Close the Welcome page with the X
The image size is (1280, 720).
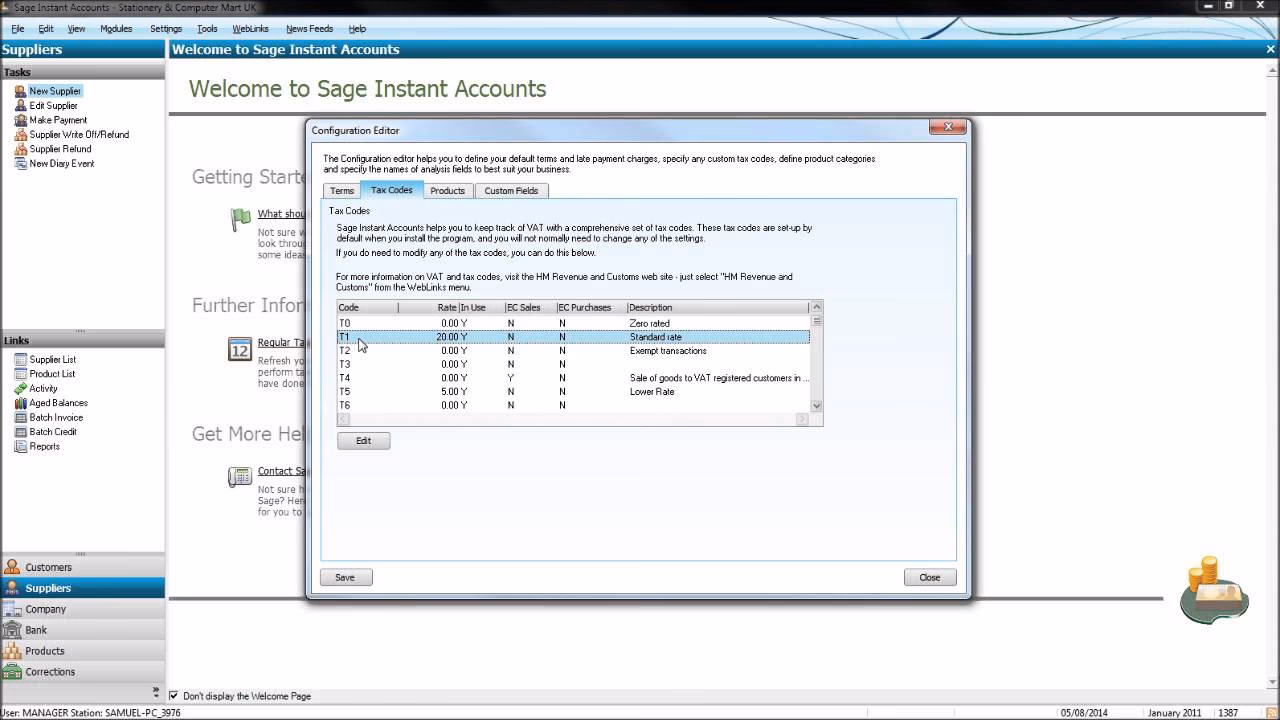point(1270,49)
